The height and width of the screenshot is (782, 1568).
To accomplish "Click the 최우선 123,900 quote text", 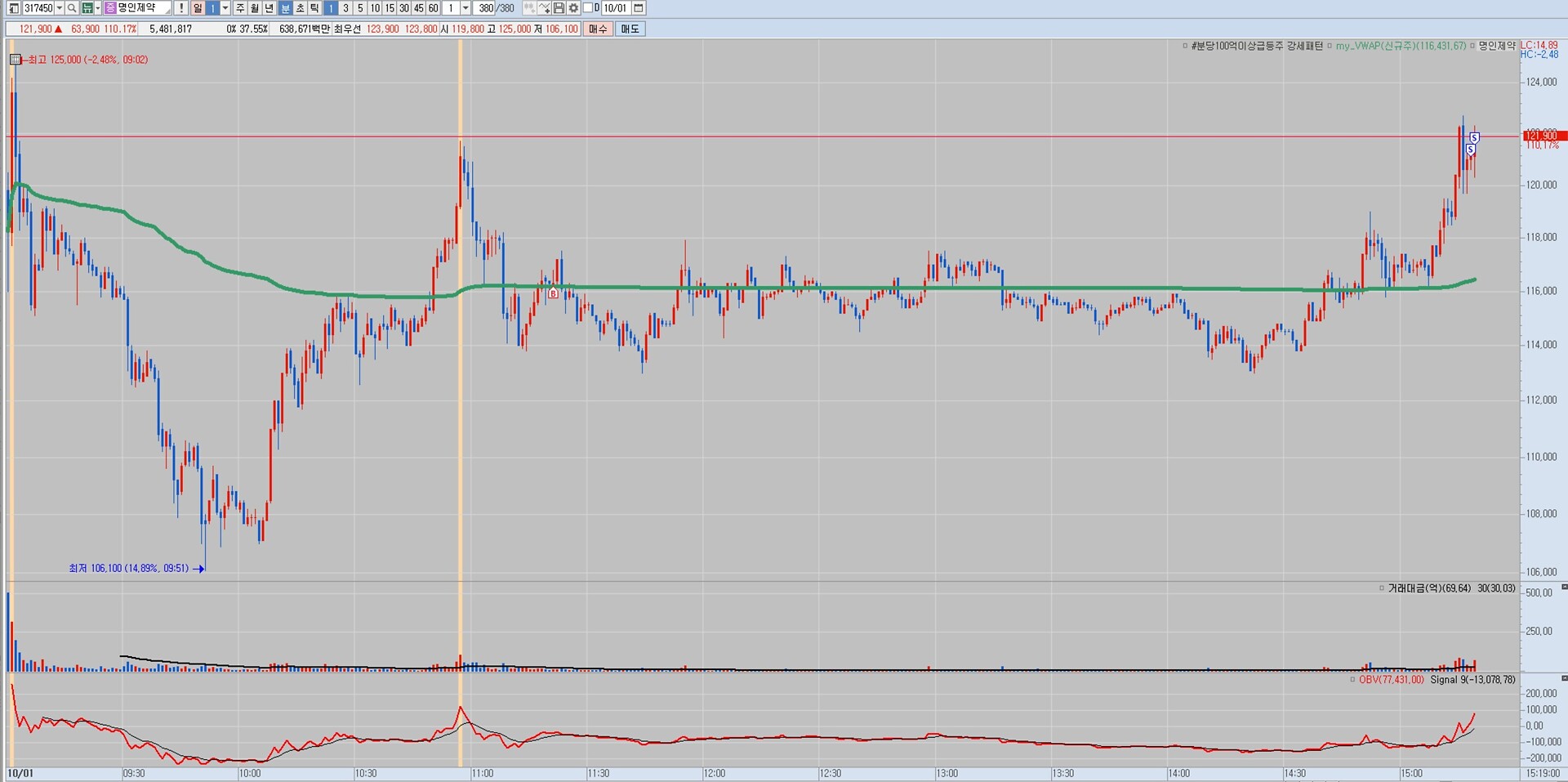I will 366,29.
